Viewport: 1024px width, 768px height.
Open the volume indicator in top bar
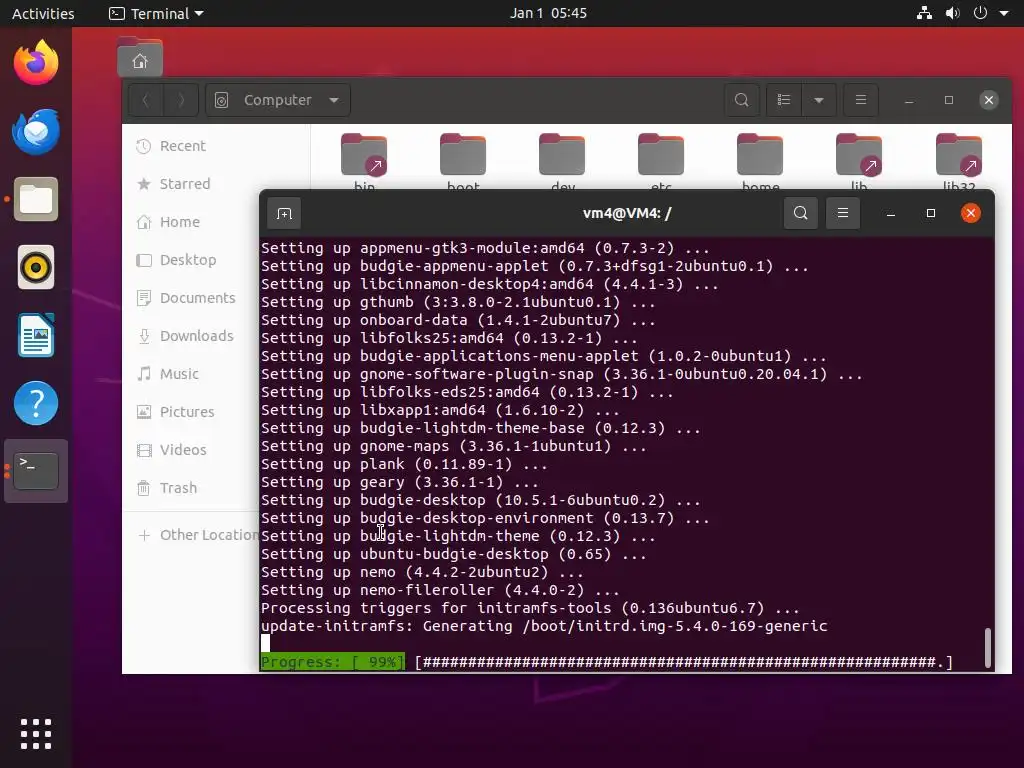pos(953,13)
